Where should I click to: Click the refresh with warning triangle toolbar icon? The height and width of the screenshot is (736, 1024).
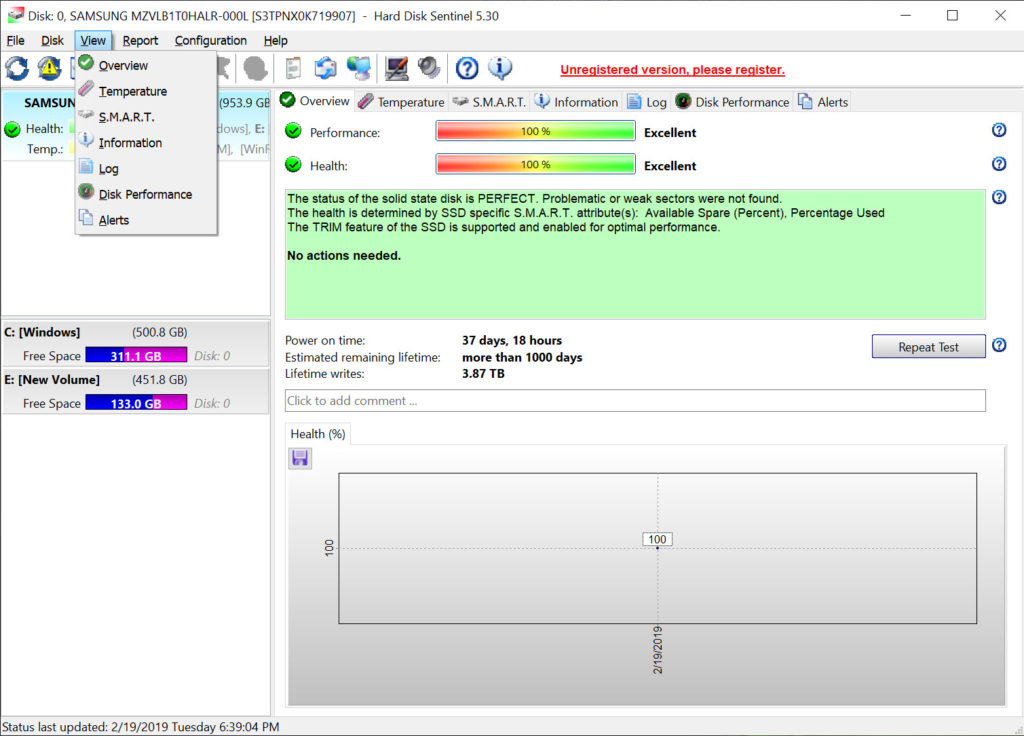click(49, 68)
